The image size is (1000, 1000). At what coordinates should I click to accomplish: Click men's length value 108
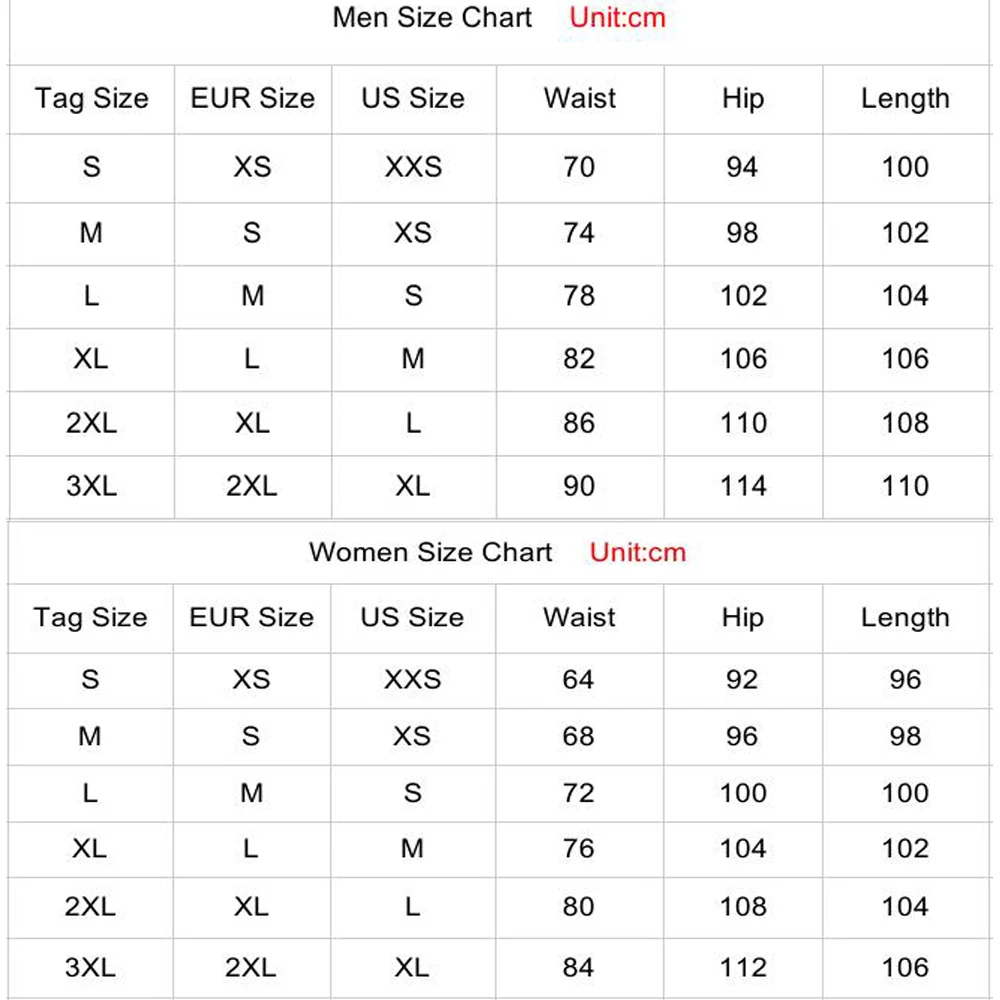click(x=905, y=423)
